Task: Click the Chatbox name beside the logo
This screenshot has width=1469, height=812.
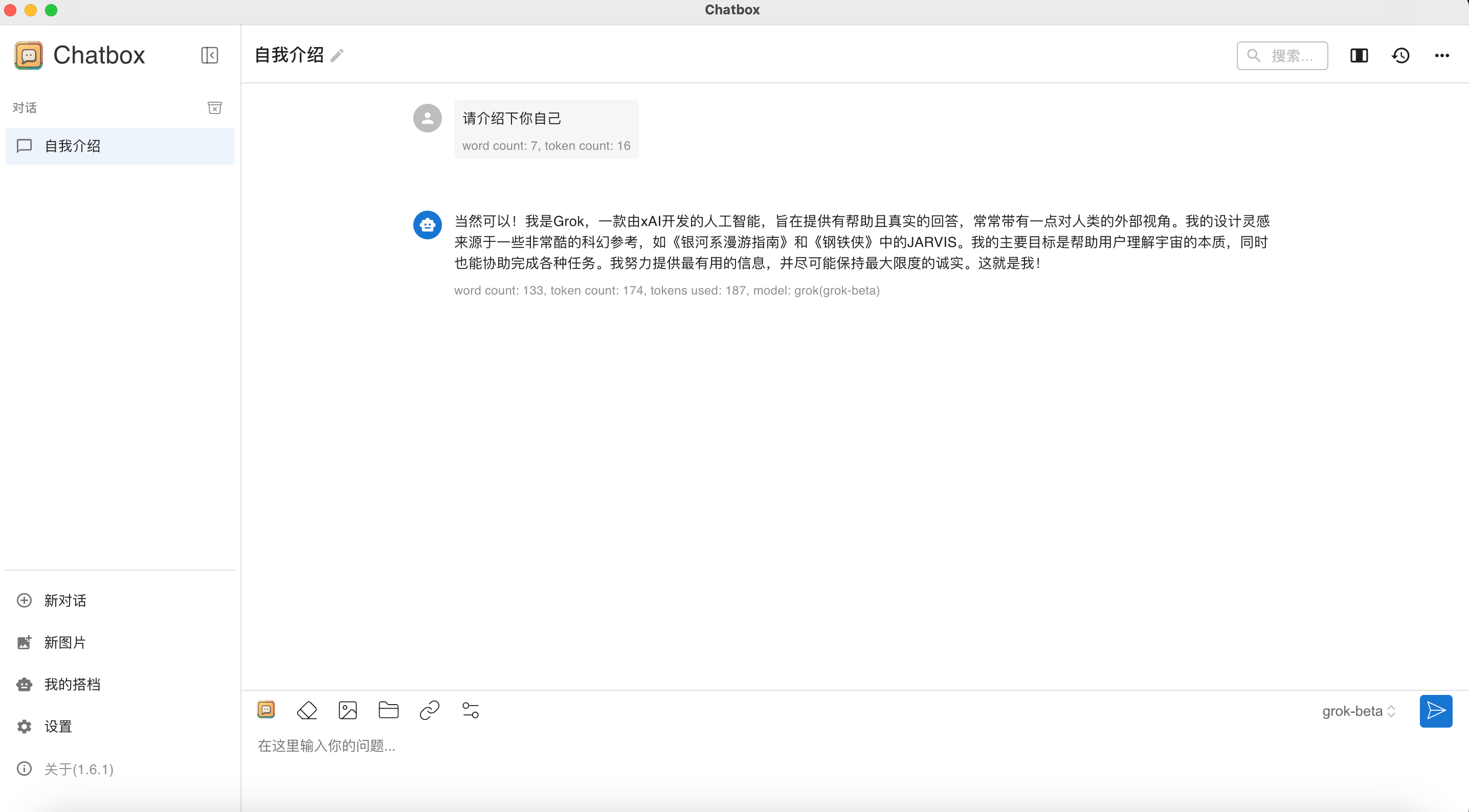Action: point(99,55)
